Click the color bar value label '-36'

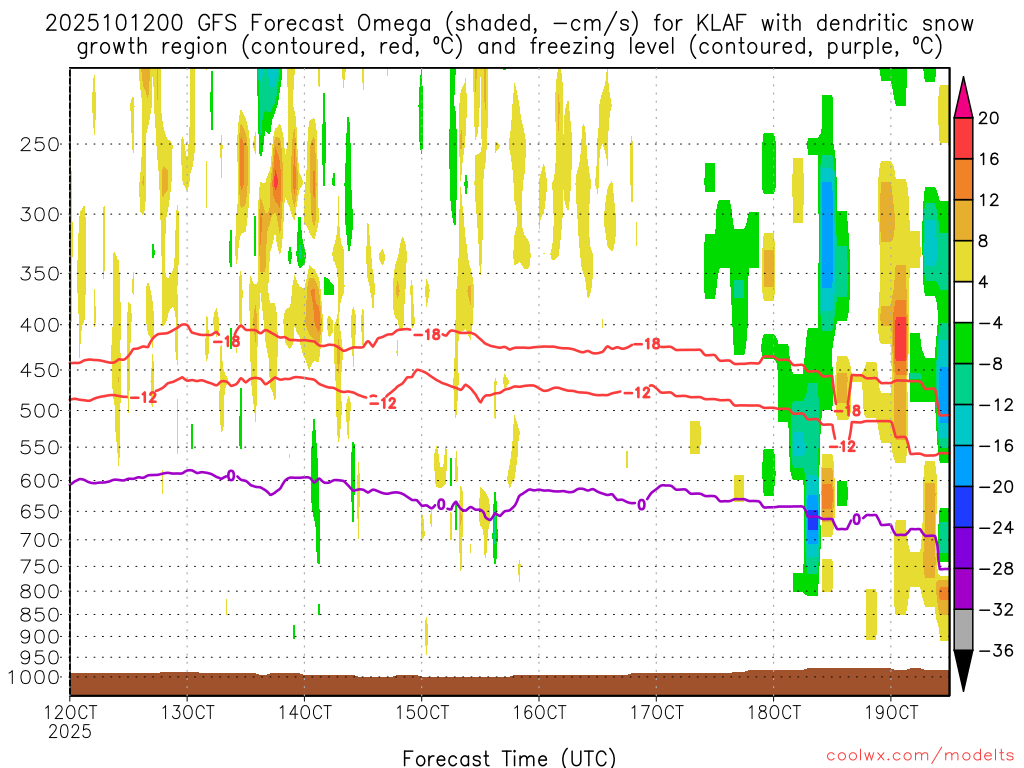coord(996,650)
